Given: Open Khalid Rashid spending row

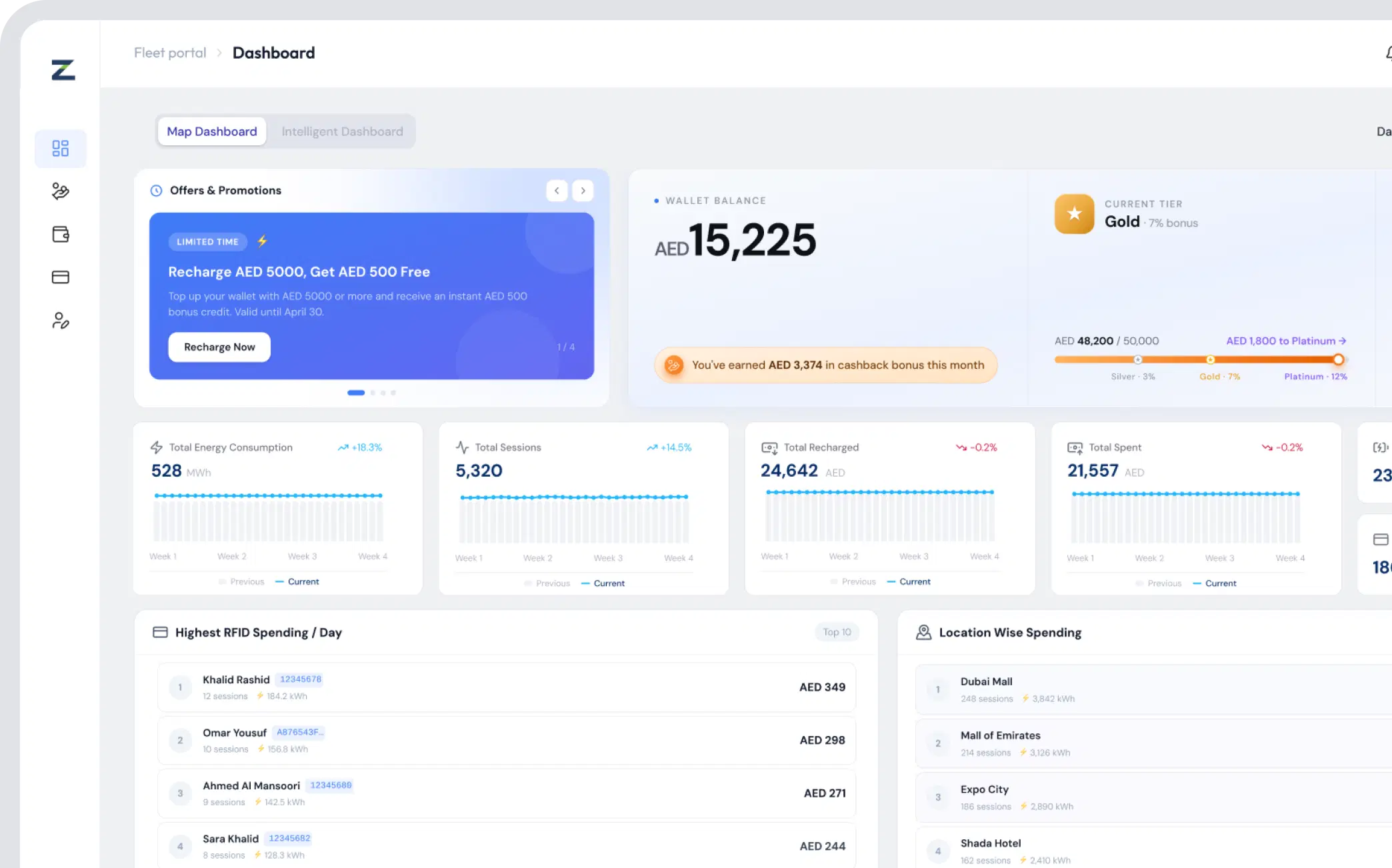Looking at the screenshot, I should (507, 687).
